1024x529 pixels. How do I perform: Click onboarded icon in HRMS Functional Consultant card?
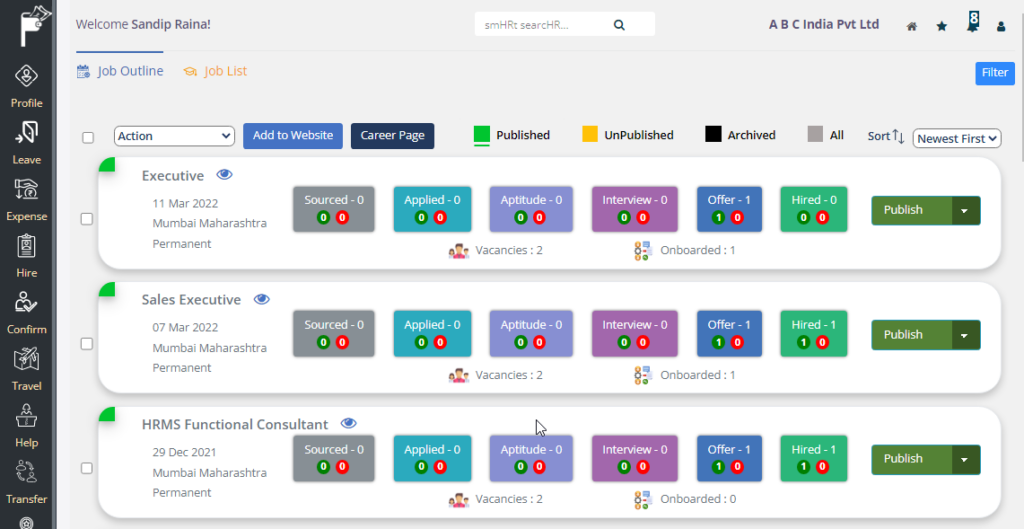[x=643, y=500]
